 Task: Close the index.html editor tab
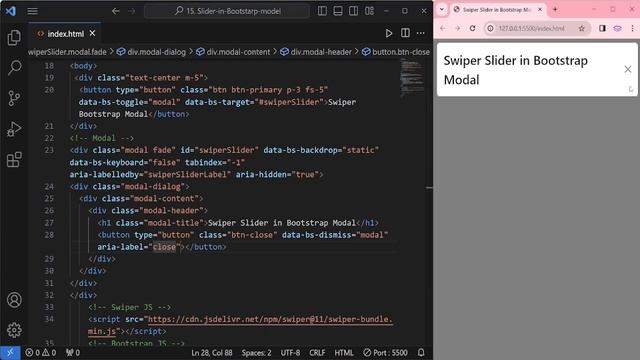tap(92, 33)
